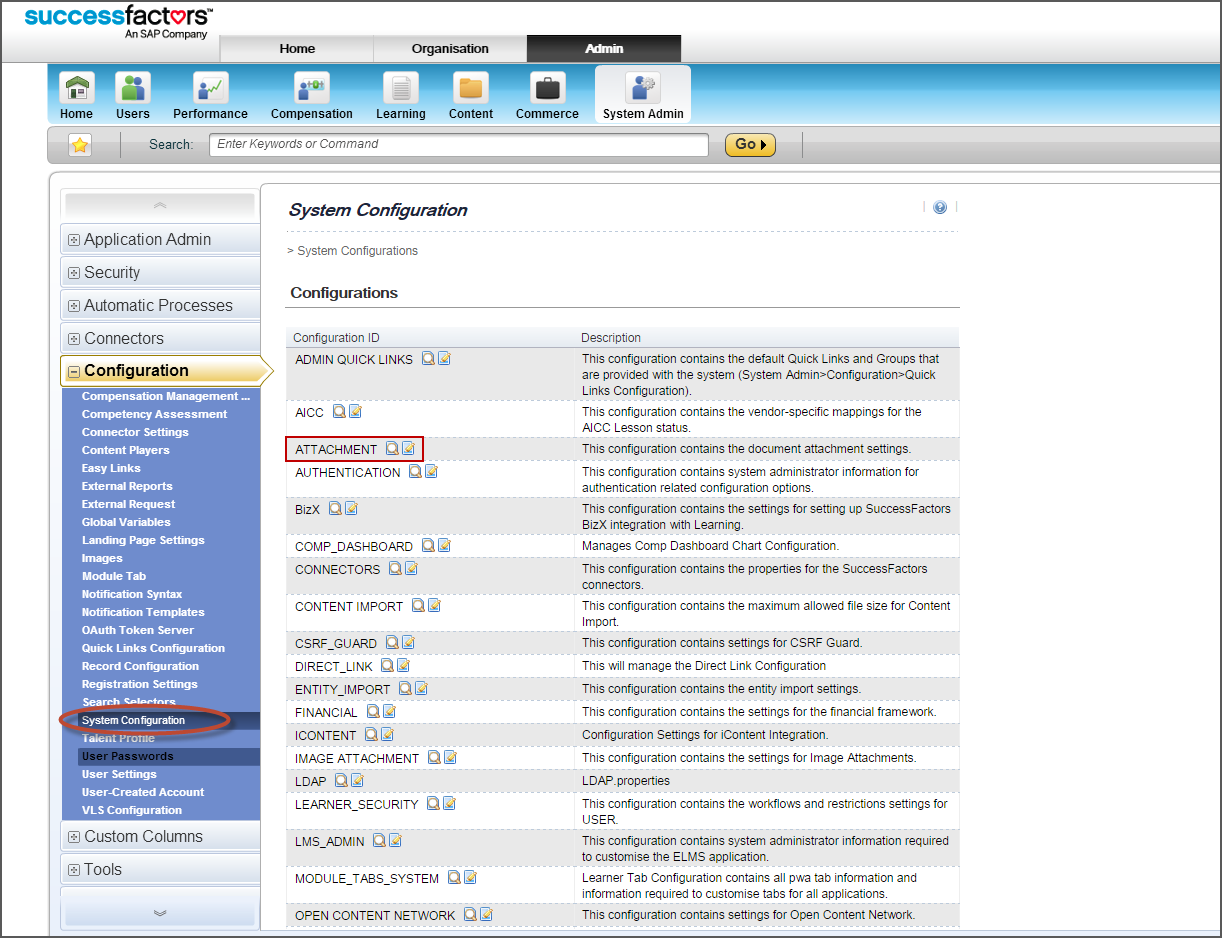View the ENTITY_IMPORT configuration
The image size is (1222, 938).
[405, 688]
